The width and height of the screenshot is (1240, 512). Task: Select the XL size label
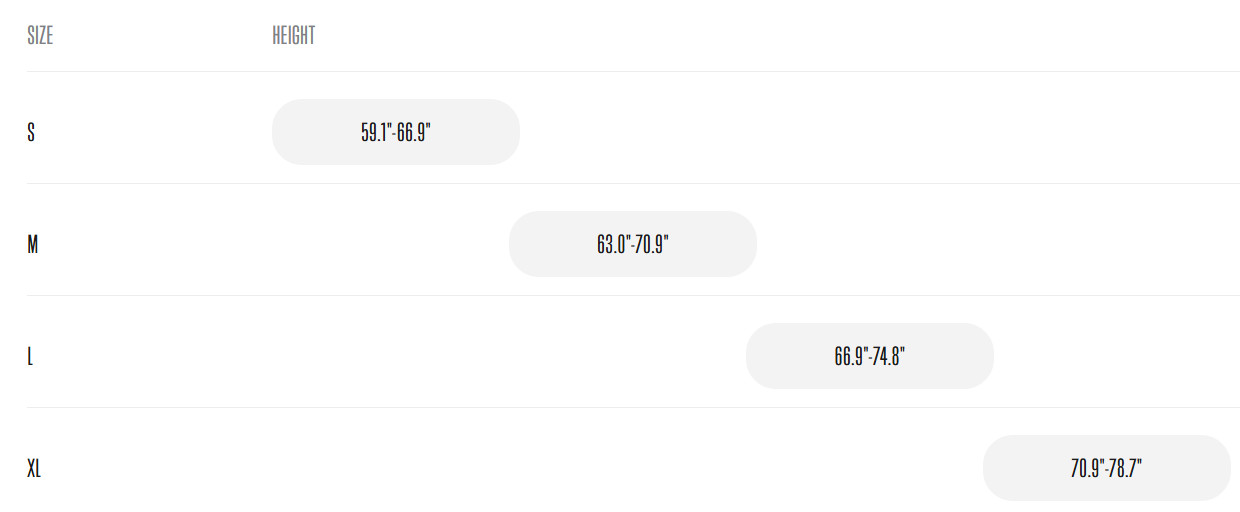(34, 468)
